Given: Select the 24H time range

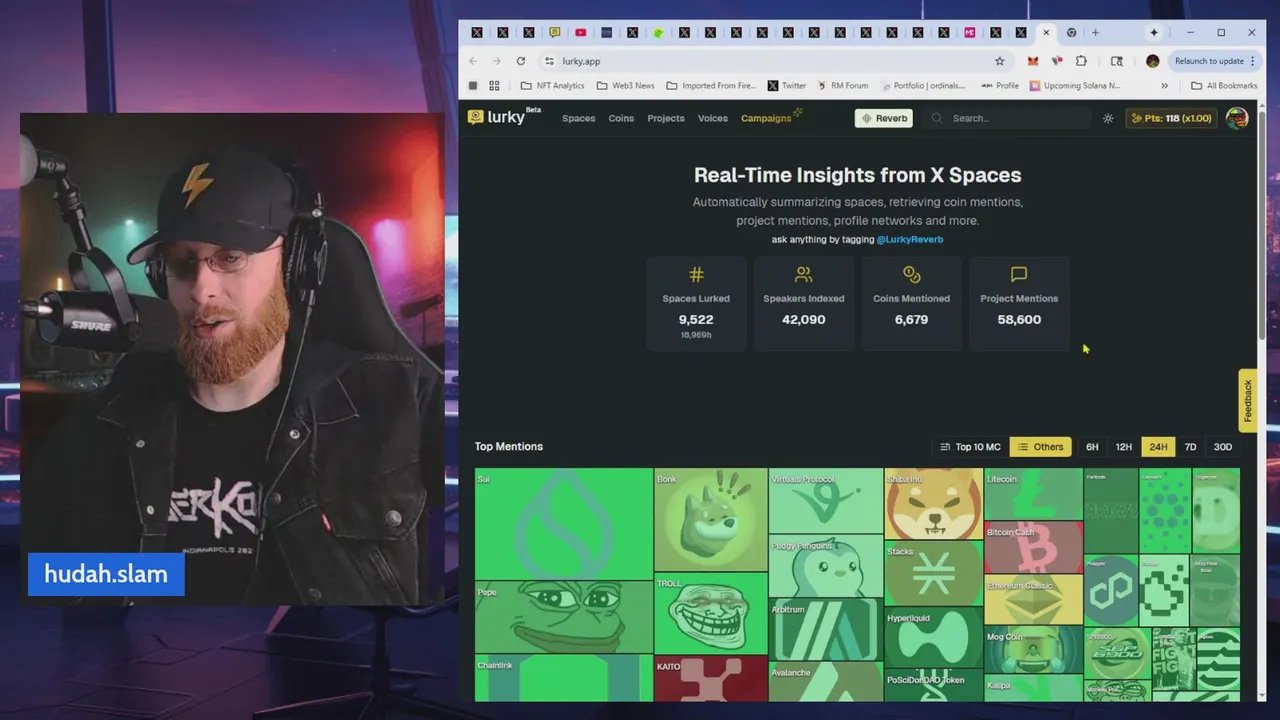Looking at the screenshot, I should tap(1158, 447).
